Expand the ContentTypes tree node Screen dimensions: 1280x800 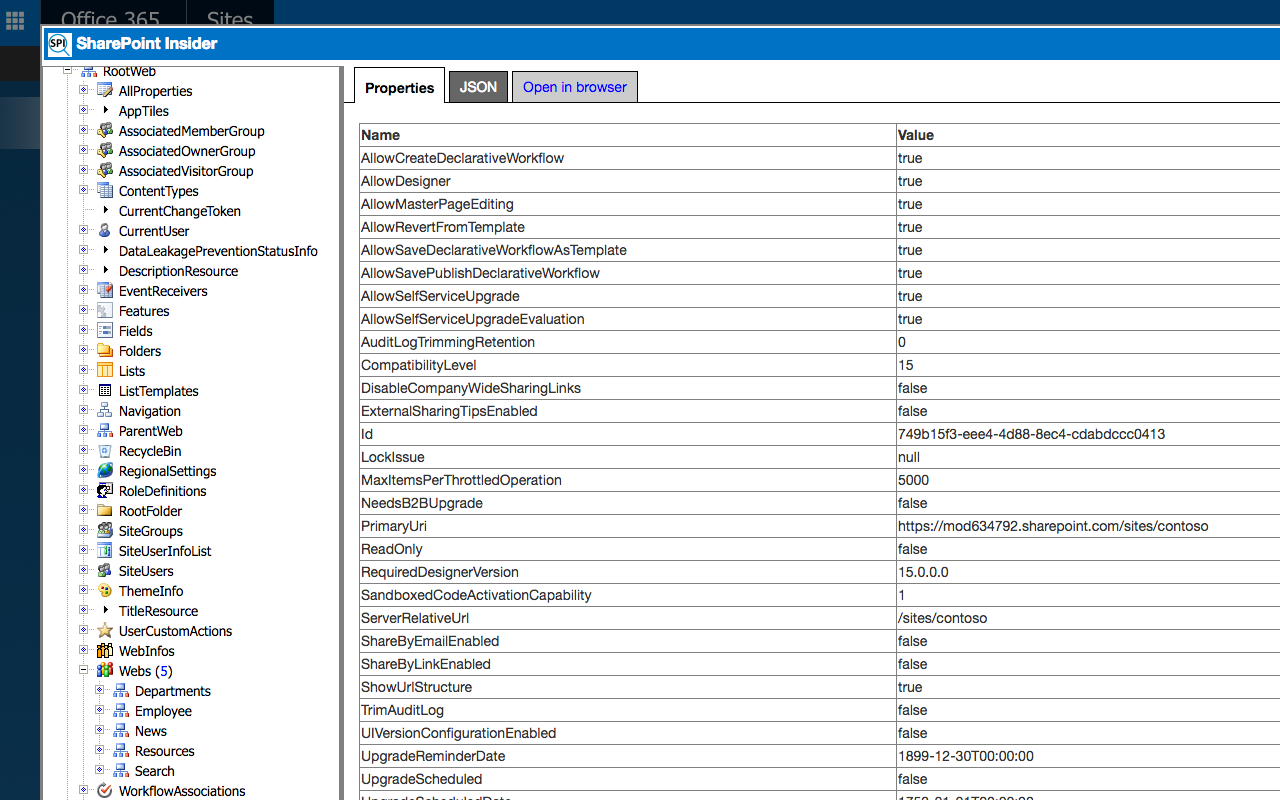[x=84, y=191]
